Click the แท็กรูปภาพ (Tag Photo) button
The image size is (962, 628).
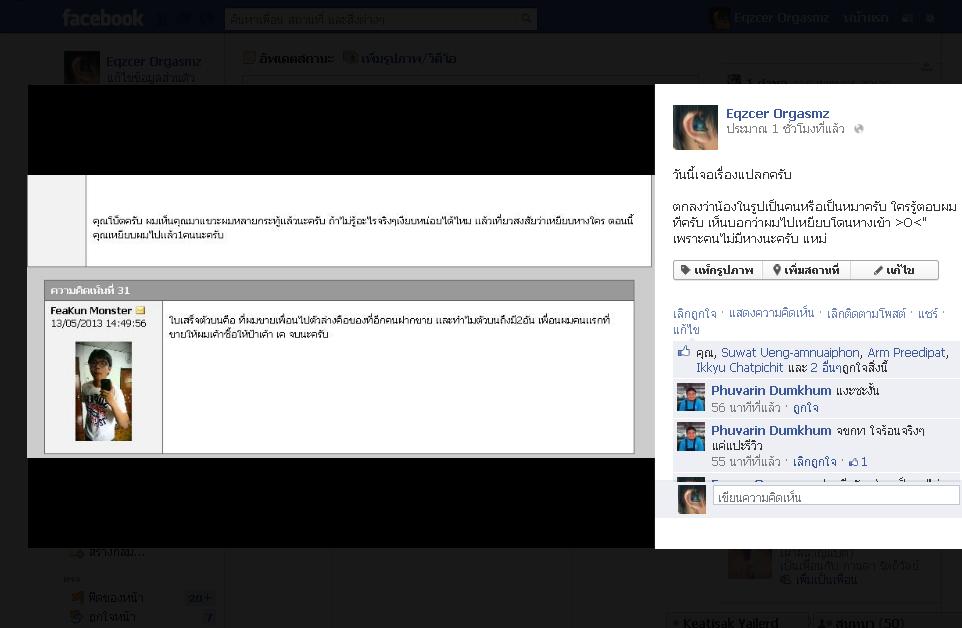point(718,270)
